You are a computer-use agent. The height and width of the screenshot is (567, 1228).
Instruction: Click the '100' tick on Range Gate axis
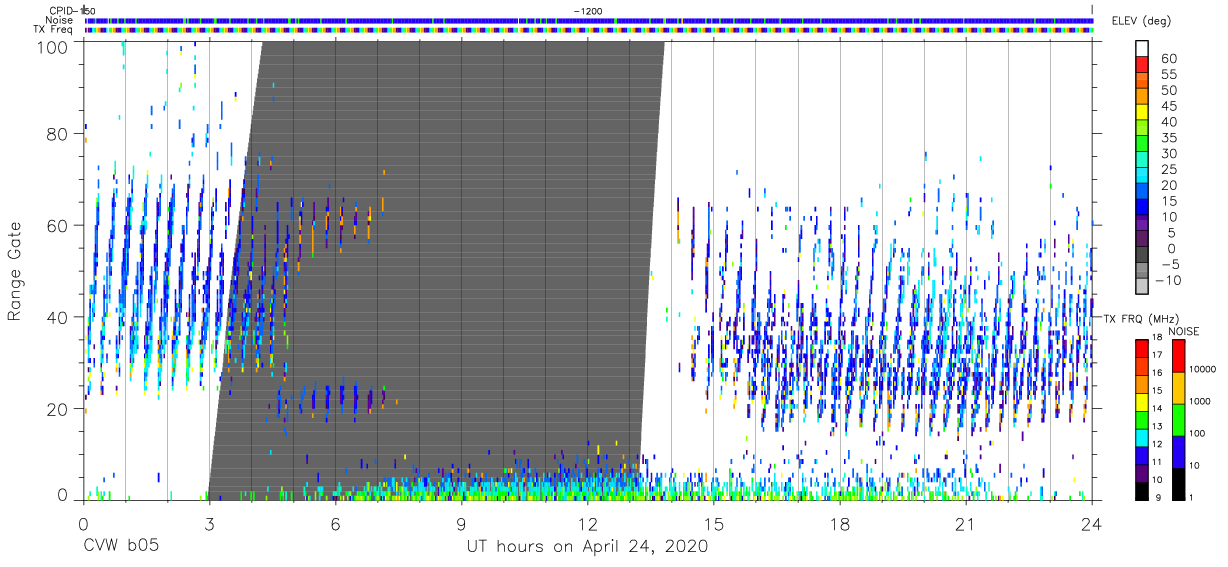52,47
